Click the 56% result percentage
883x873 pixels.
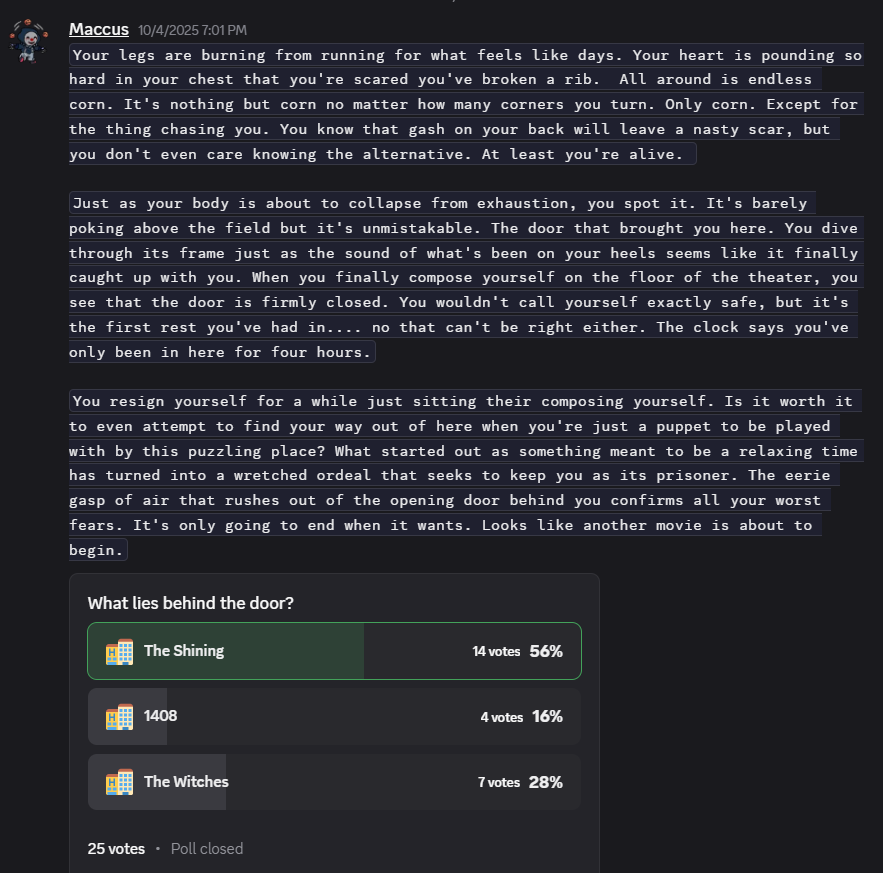pyautogui.click(x=546, y=651)
